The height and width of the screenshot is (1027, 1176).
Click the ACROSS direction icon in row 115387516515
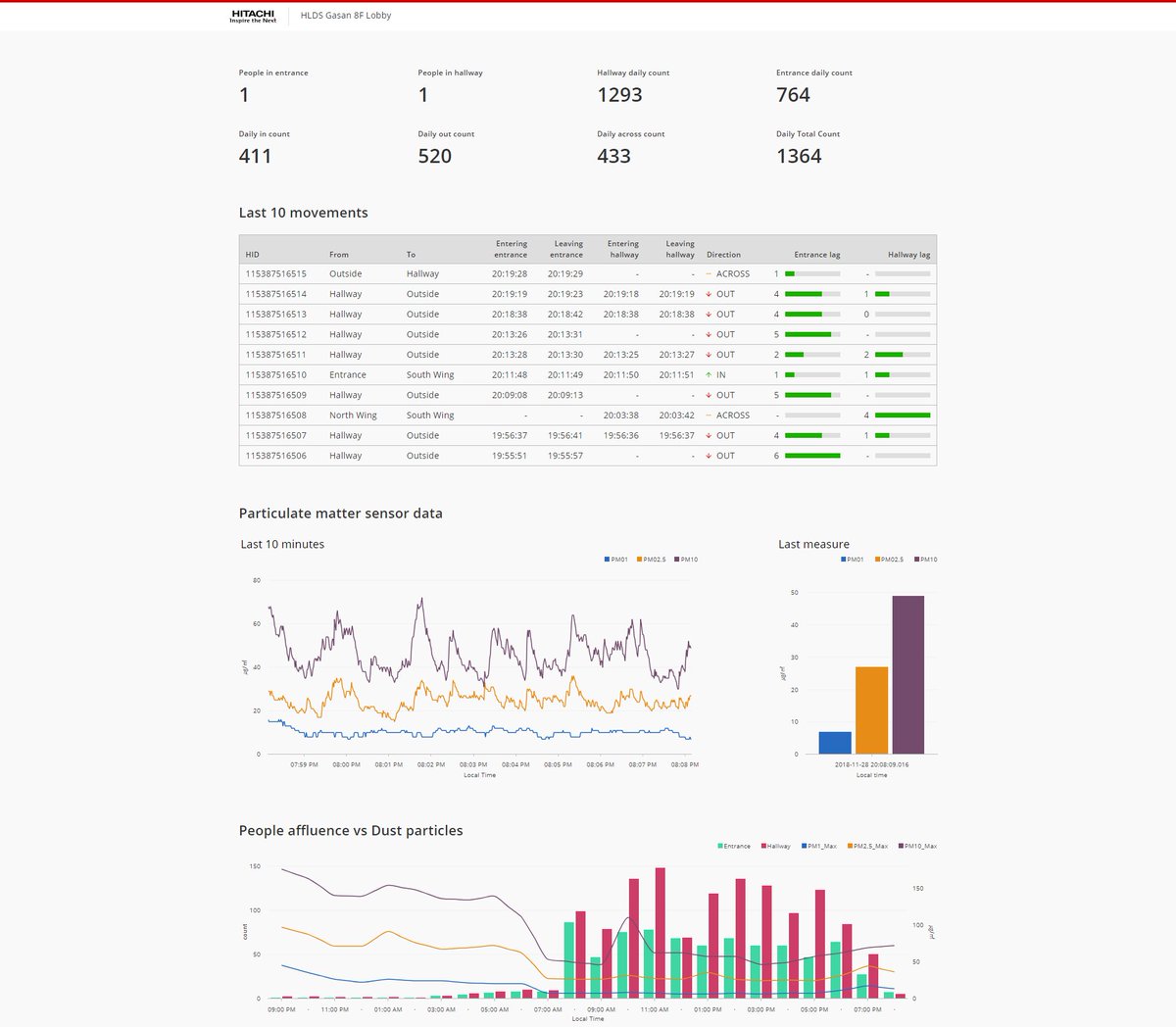(709, 274)
